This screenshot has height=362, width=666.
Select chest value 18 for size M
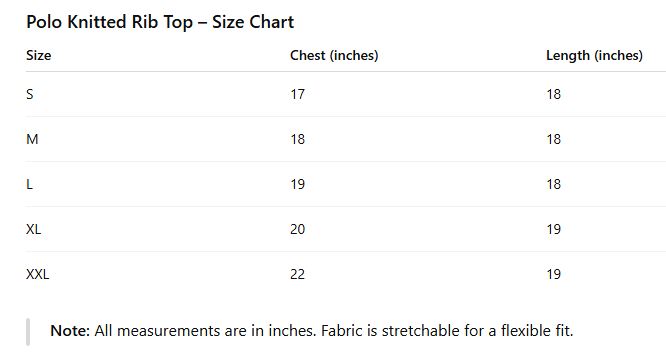tap(297, 139)
